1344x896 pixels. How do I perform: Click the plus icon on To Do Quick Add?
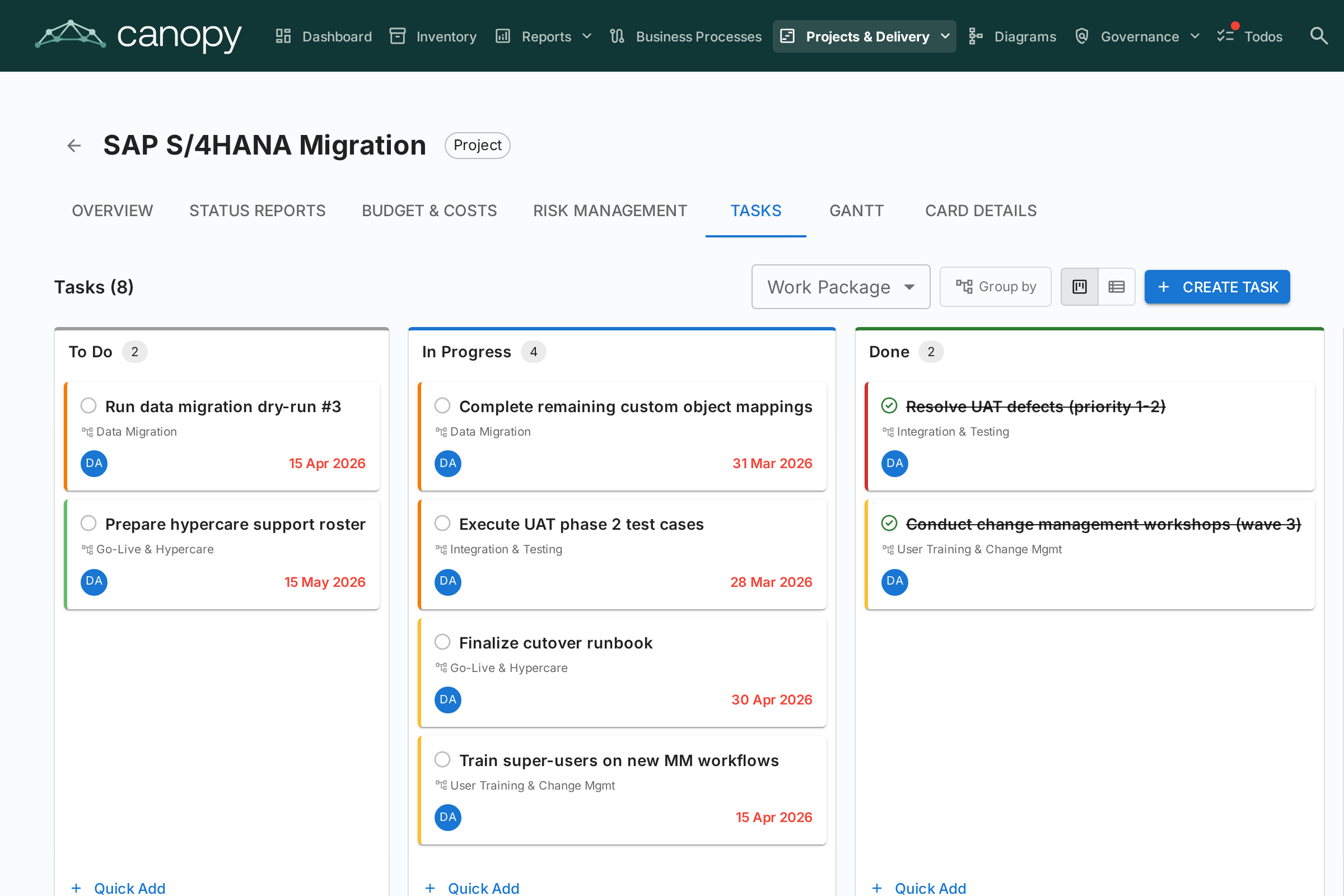pos(76,888)
